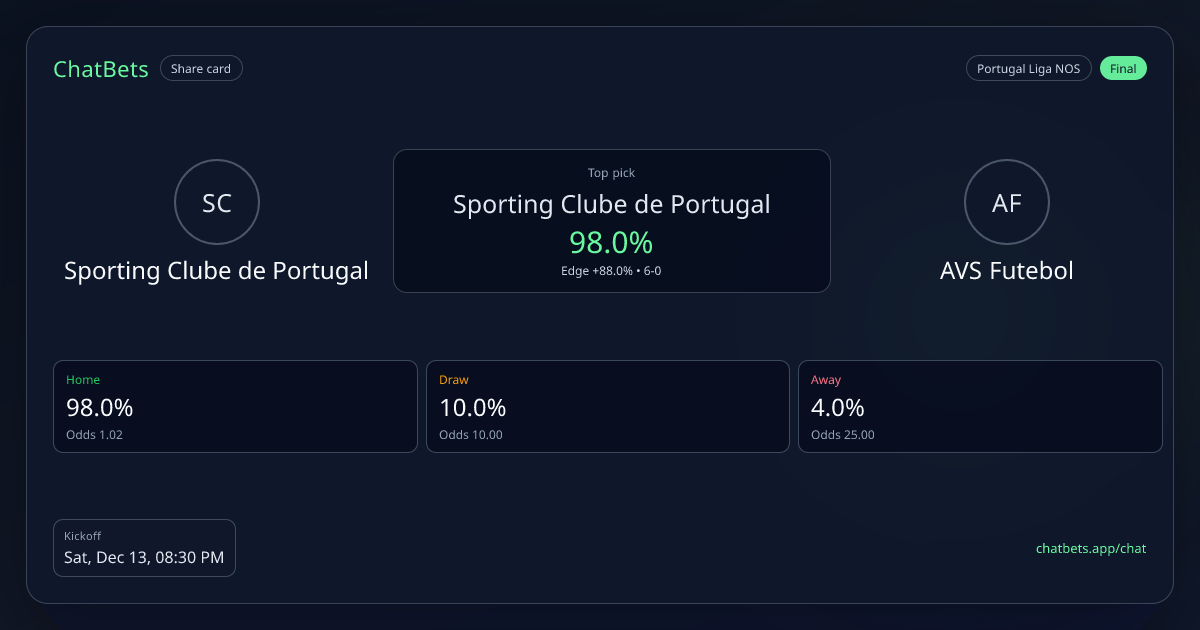Click the Portugal Liga NOS league tag
The image size is (1200, 630).
tap(1028, 69)
